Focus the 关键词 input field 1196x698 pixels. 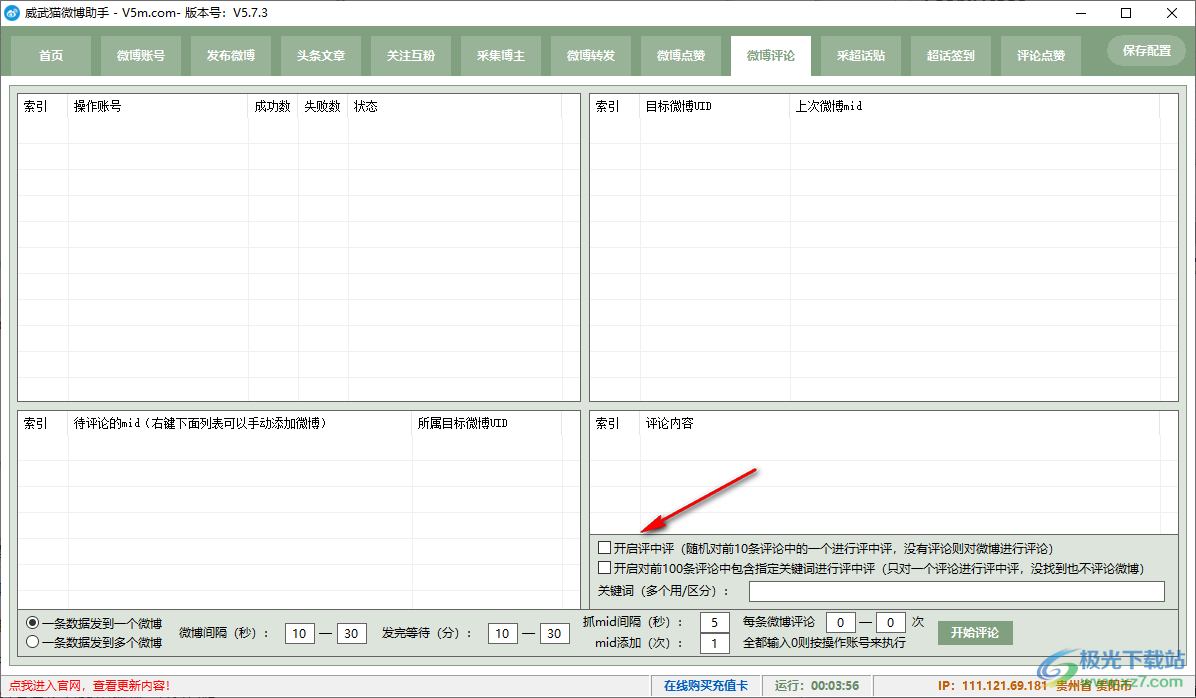tap(956, 591)
